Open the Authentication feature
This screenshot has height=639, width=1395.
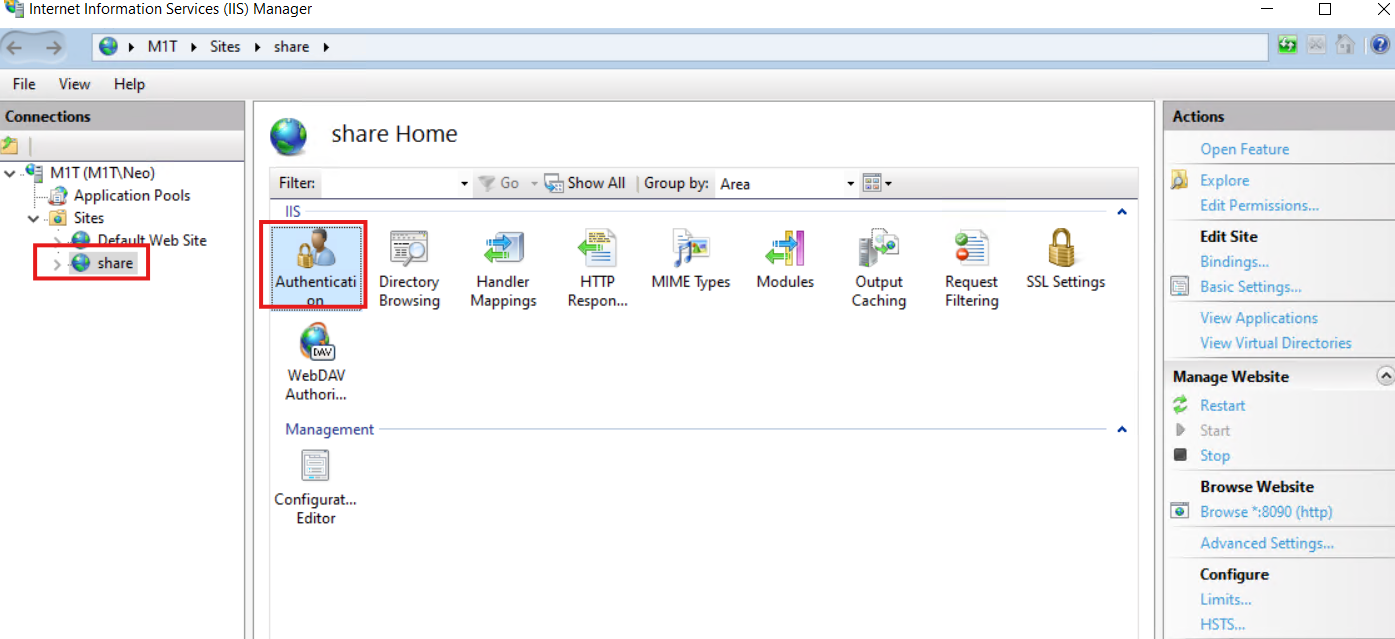(315, 266)
